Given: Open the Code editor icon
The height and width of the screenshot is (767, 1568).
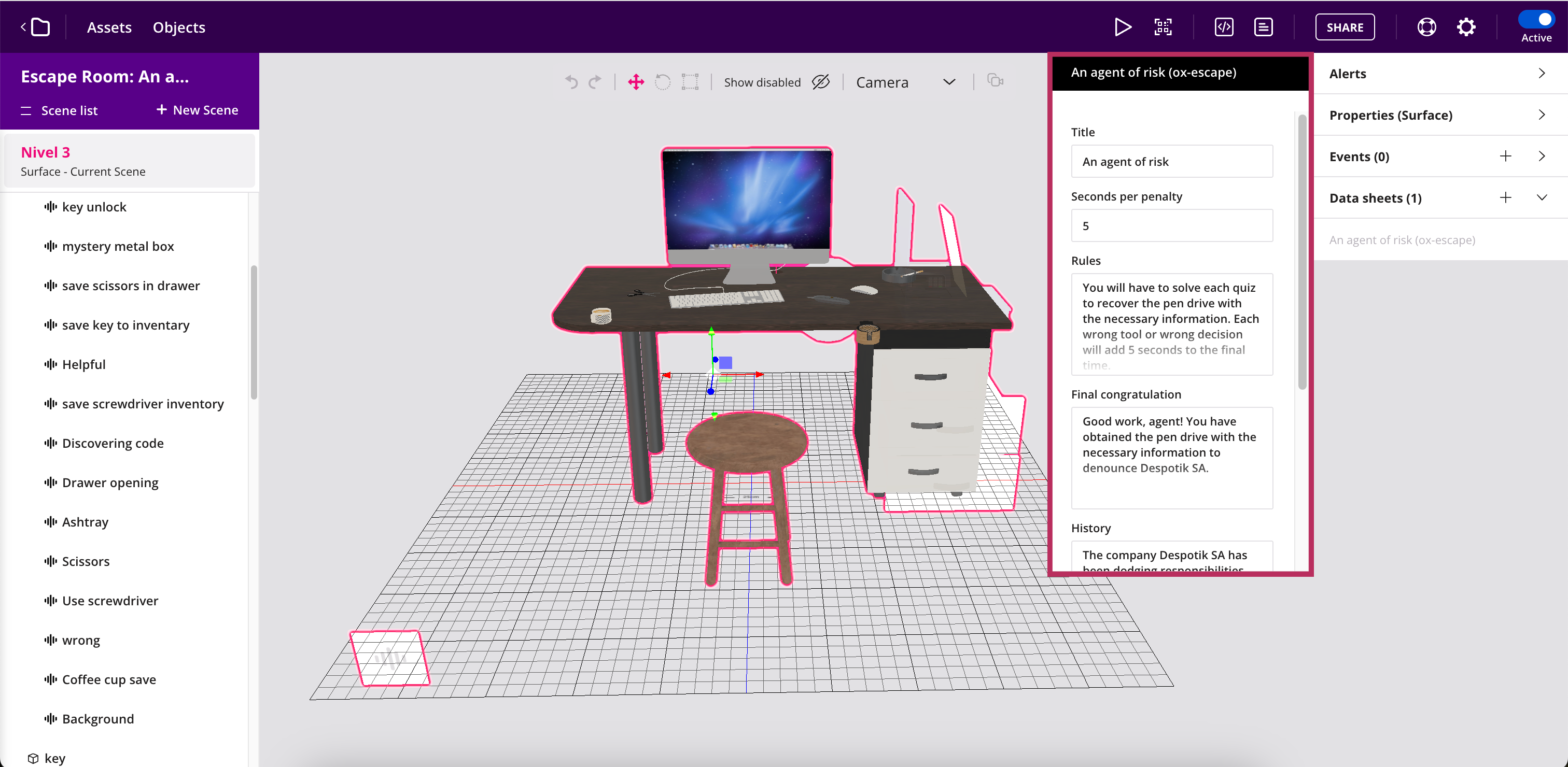Looking at the screenshot, I should click(x=1225, y=27).
